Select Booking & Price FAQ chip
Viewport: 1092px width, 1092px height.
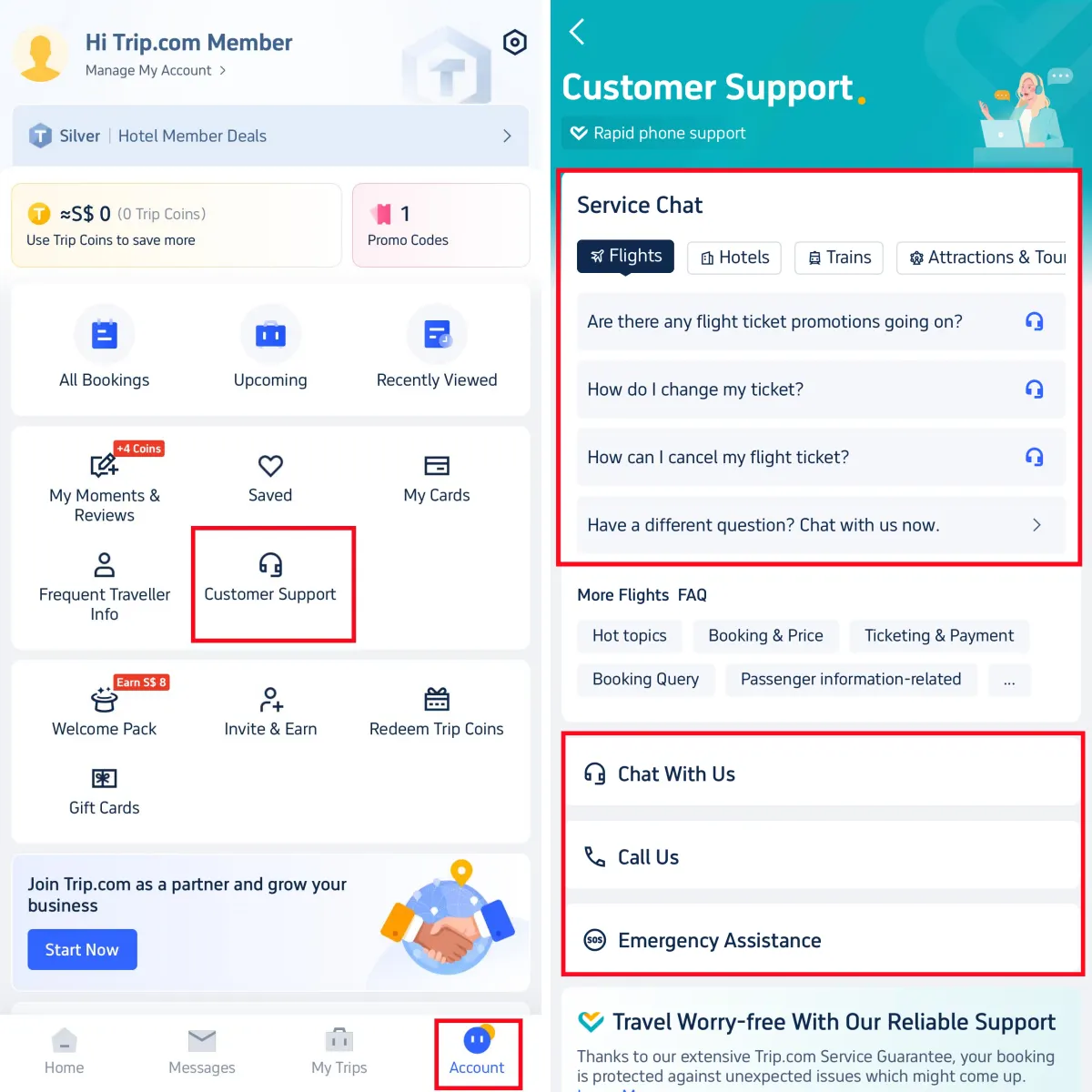click(765, 635)
